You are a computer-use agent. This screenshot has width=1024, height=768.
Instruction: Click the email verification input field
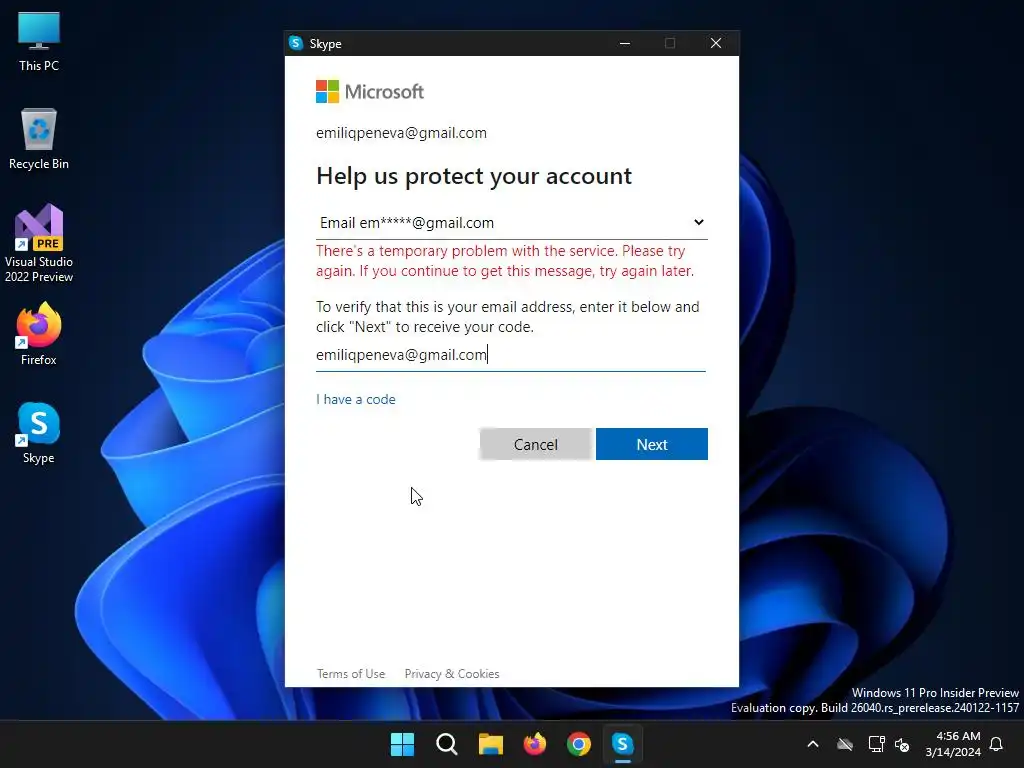click(x=511, y=355)
